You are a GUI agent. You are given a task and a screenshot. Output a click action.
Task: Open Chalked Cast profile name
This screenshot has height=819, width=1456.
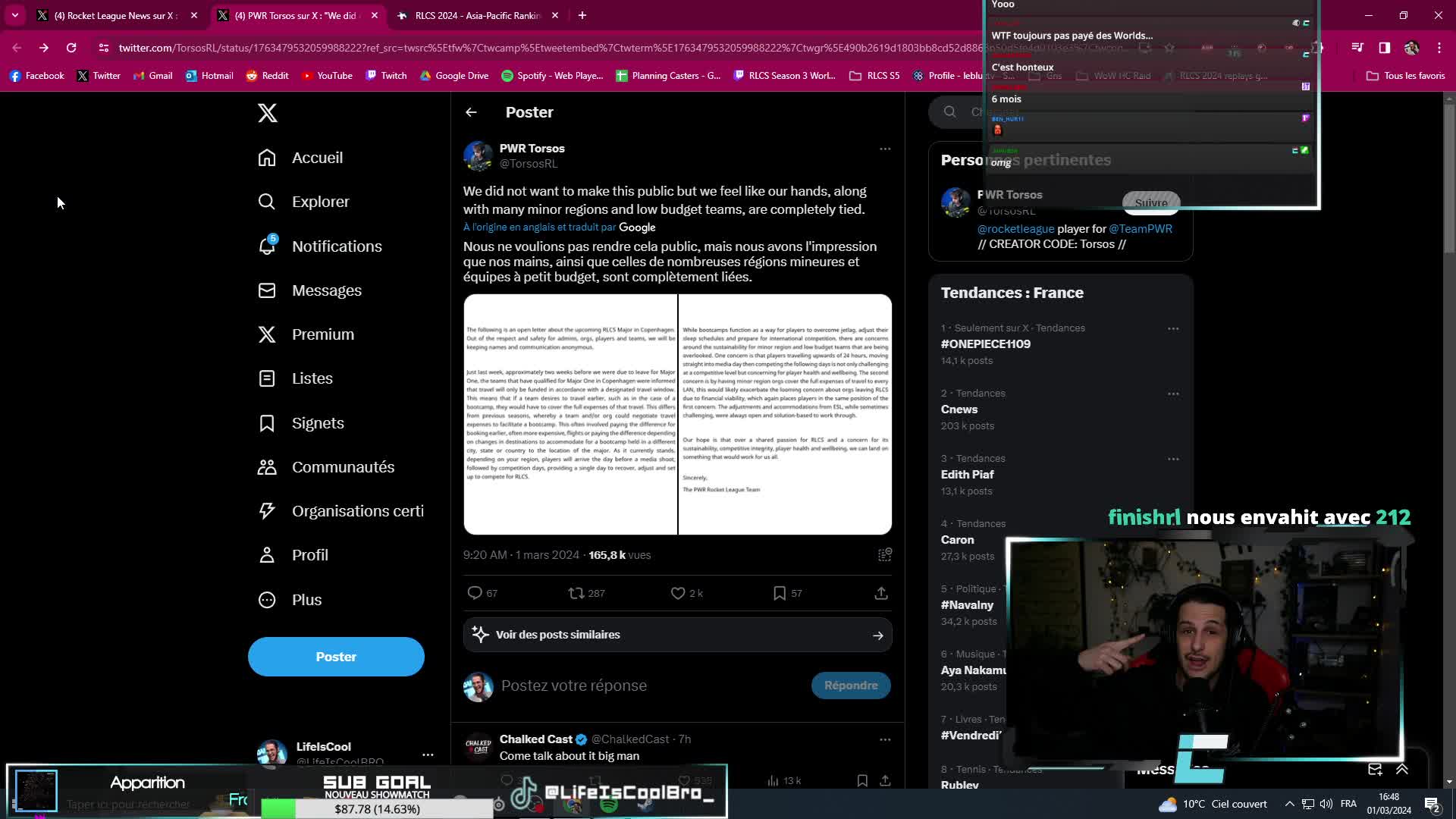[x=536, y=739]
